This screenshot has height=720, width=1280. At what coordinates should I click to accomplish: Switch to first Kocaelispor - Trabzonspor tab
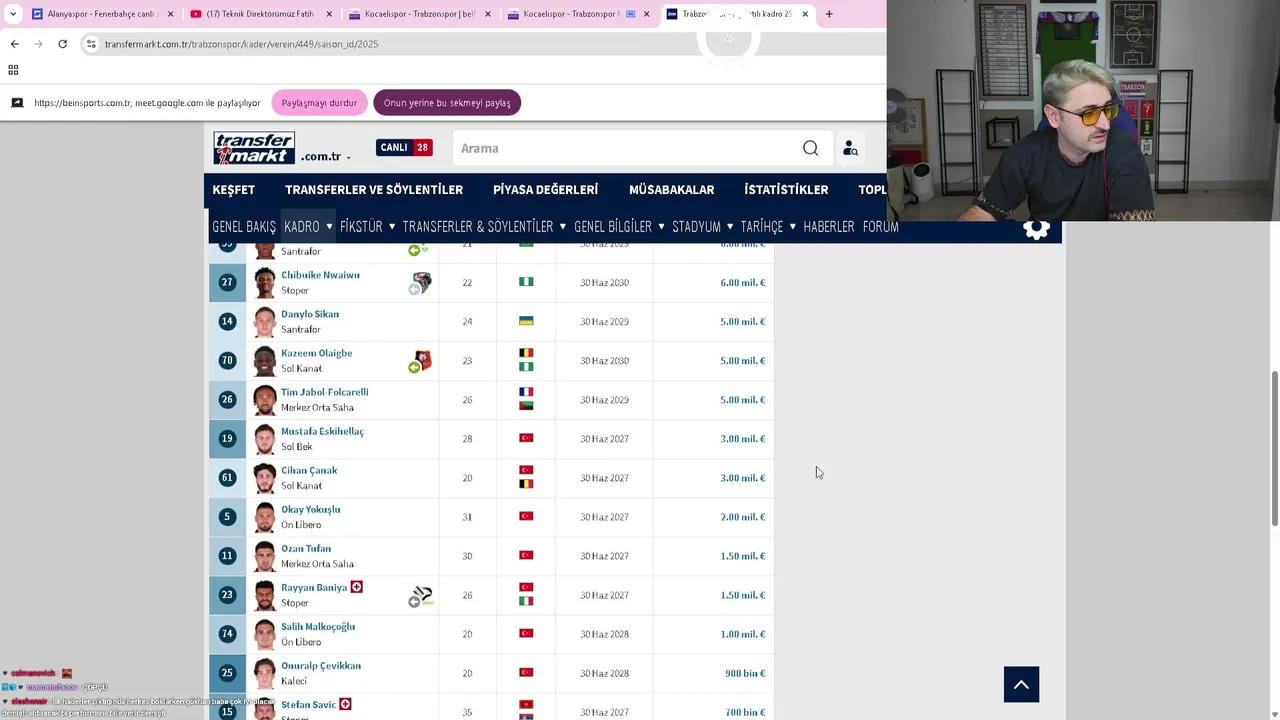tap(420, 14)
